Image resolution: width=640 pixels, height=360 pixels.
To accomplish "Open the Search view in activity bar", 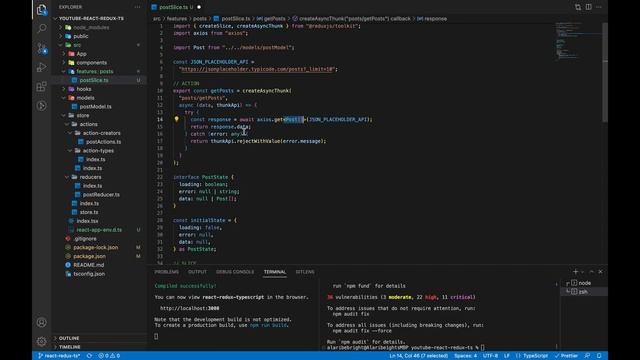I will coord(42,28).
